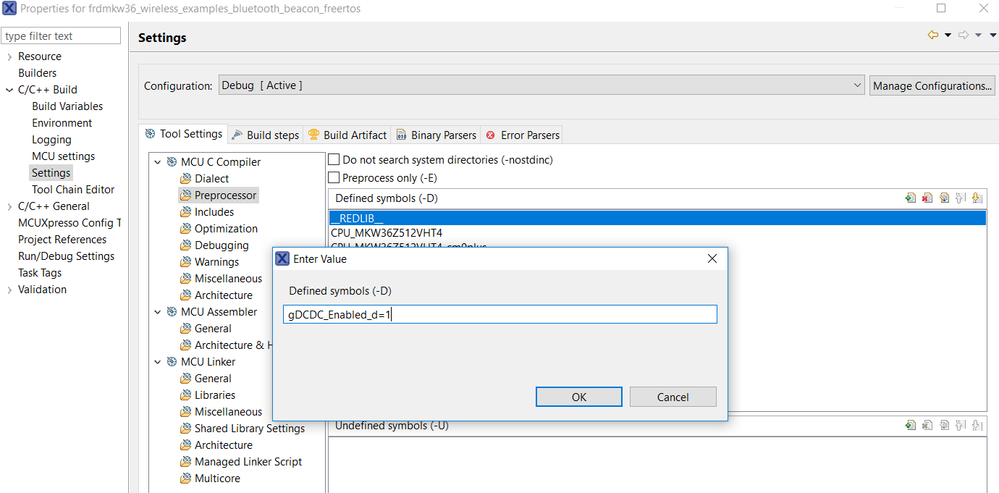
Task: Move down icon in Undefined symbols toolbar
Action: click(977, 425)
